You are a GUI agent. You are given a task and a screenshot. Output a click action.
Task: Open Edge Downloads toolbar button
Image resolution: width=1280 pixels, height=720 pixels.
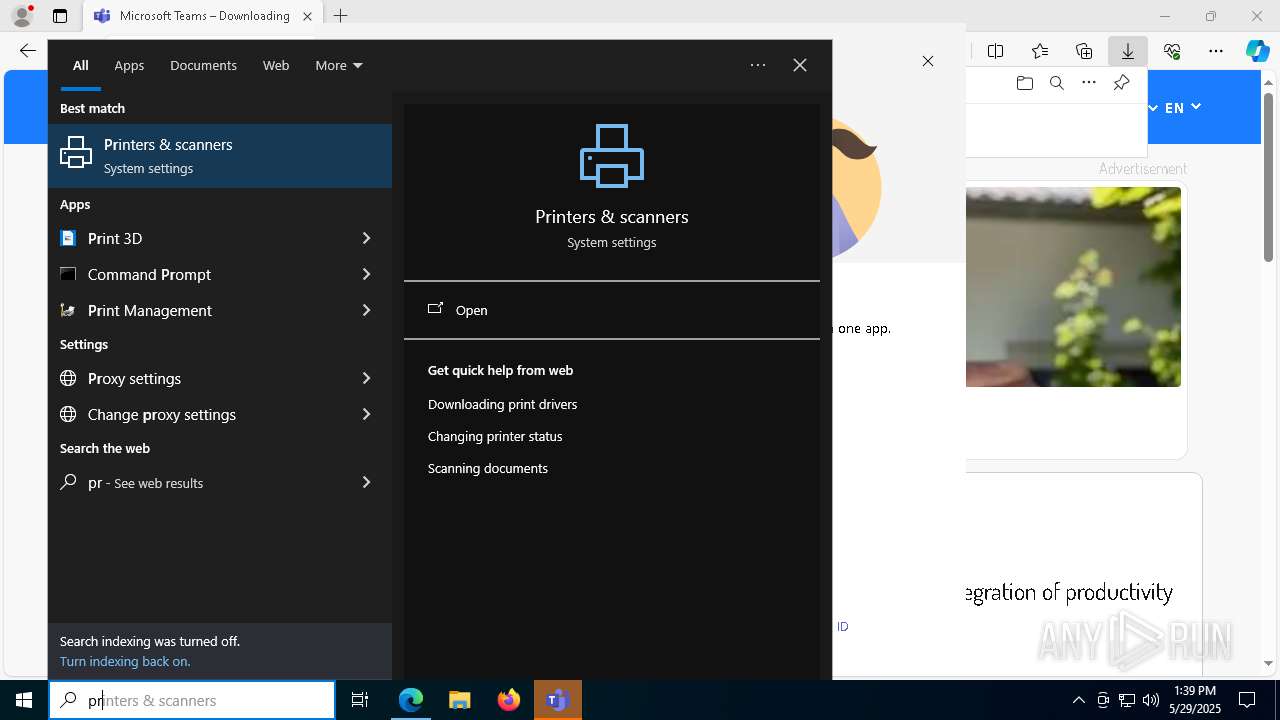point(1127,51)
